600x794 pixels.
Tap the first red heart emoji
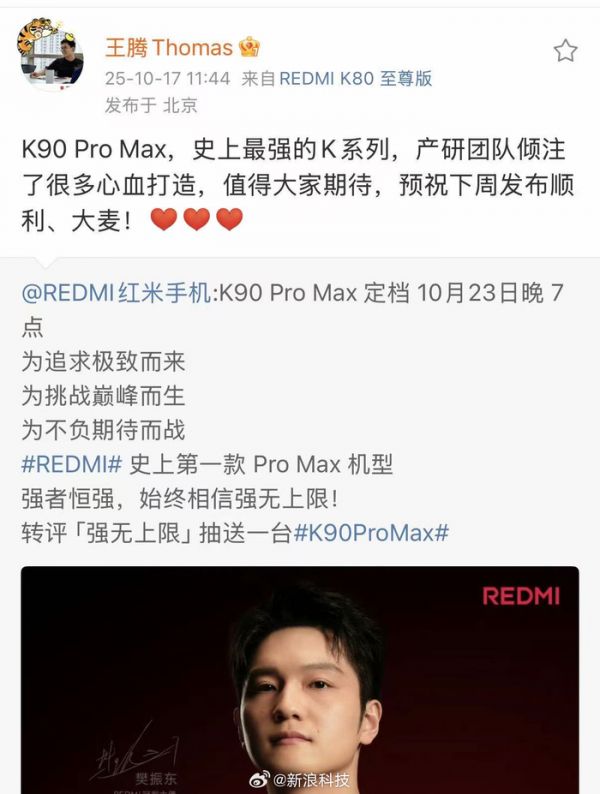tap(164, 219)
